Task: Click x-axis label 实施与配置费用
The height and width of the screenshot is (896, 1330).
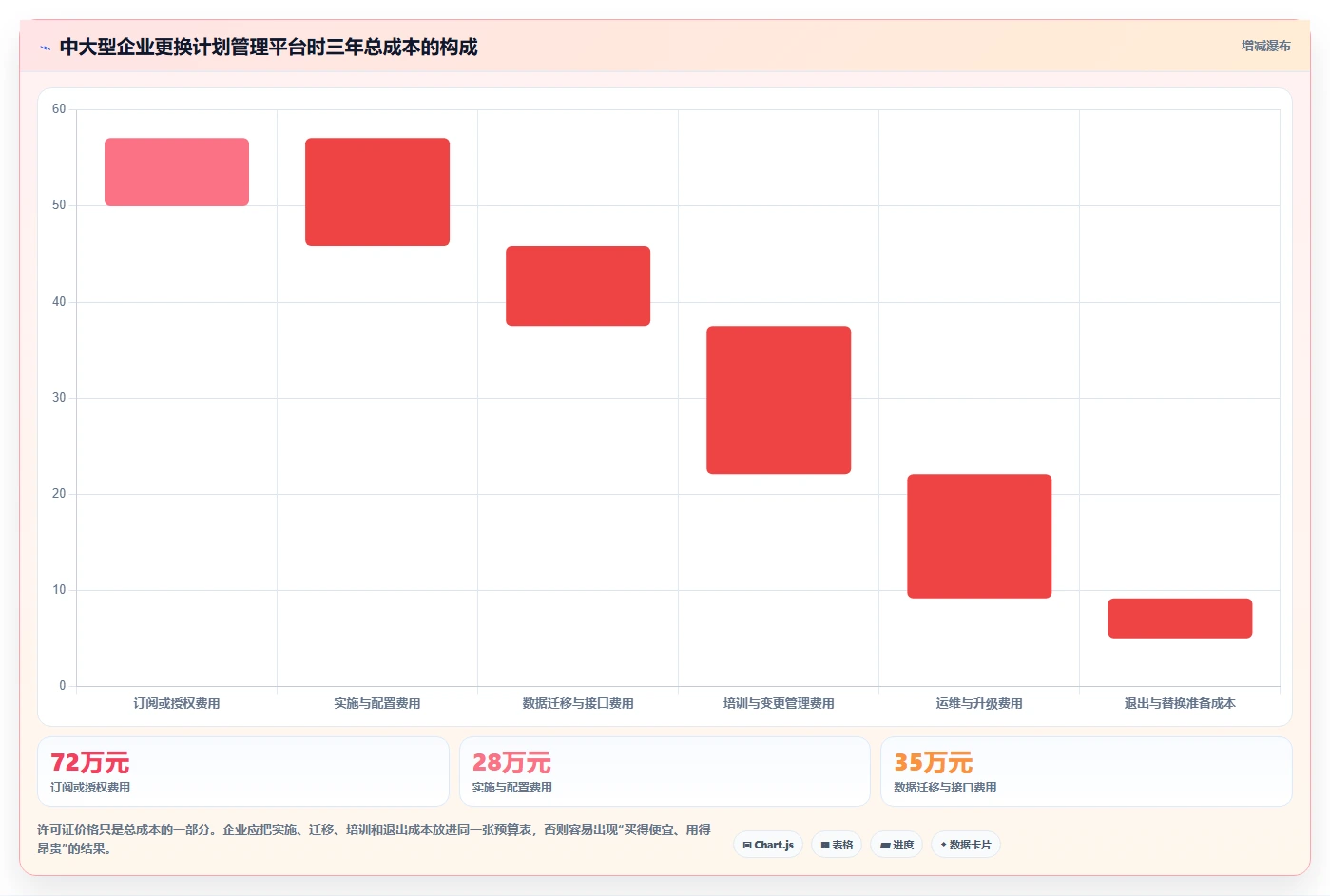Action: 377,703
